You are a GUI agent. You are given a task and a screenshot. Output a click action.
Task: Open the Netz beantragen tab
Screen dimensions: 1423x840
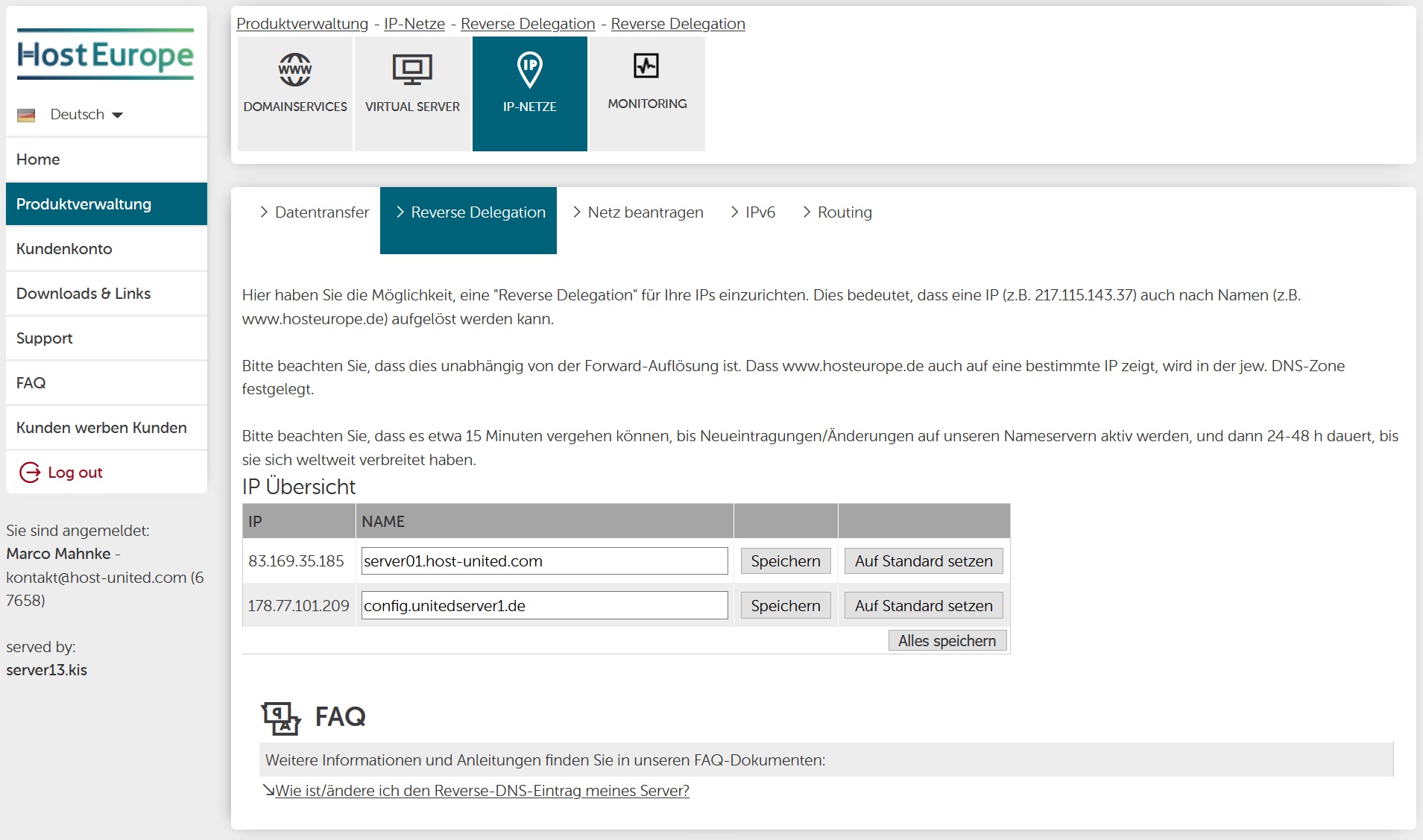pos(638,213)
